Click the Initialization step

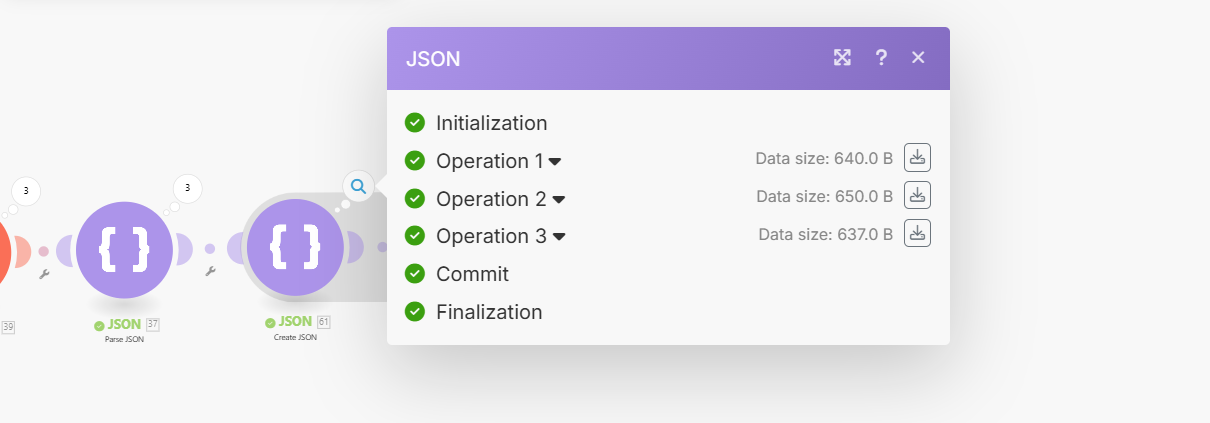tap(491, 123)
